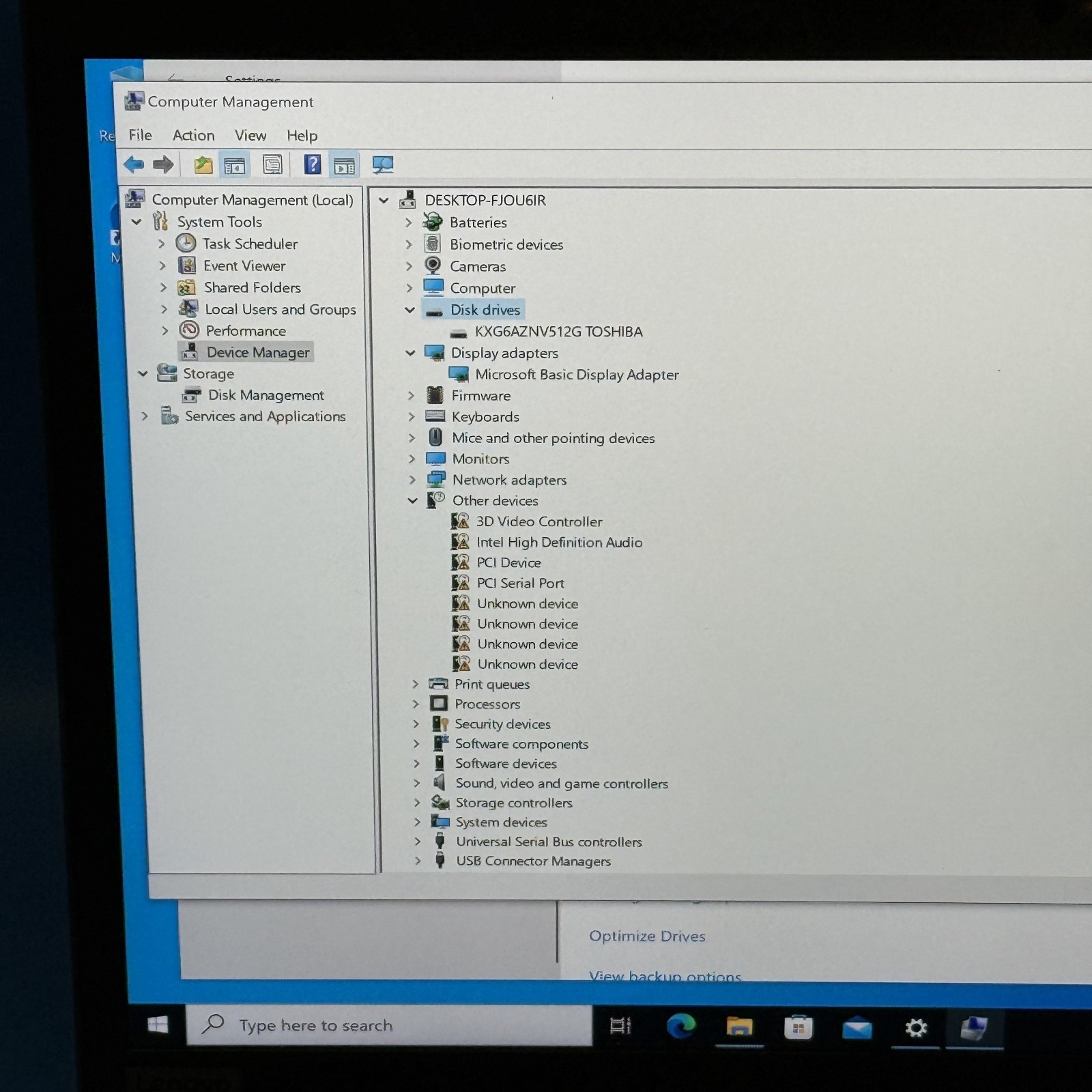Select Software components category
The image size is (1092, 1092).
click(521, 744)
